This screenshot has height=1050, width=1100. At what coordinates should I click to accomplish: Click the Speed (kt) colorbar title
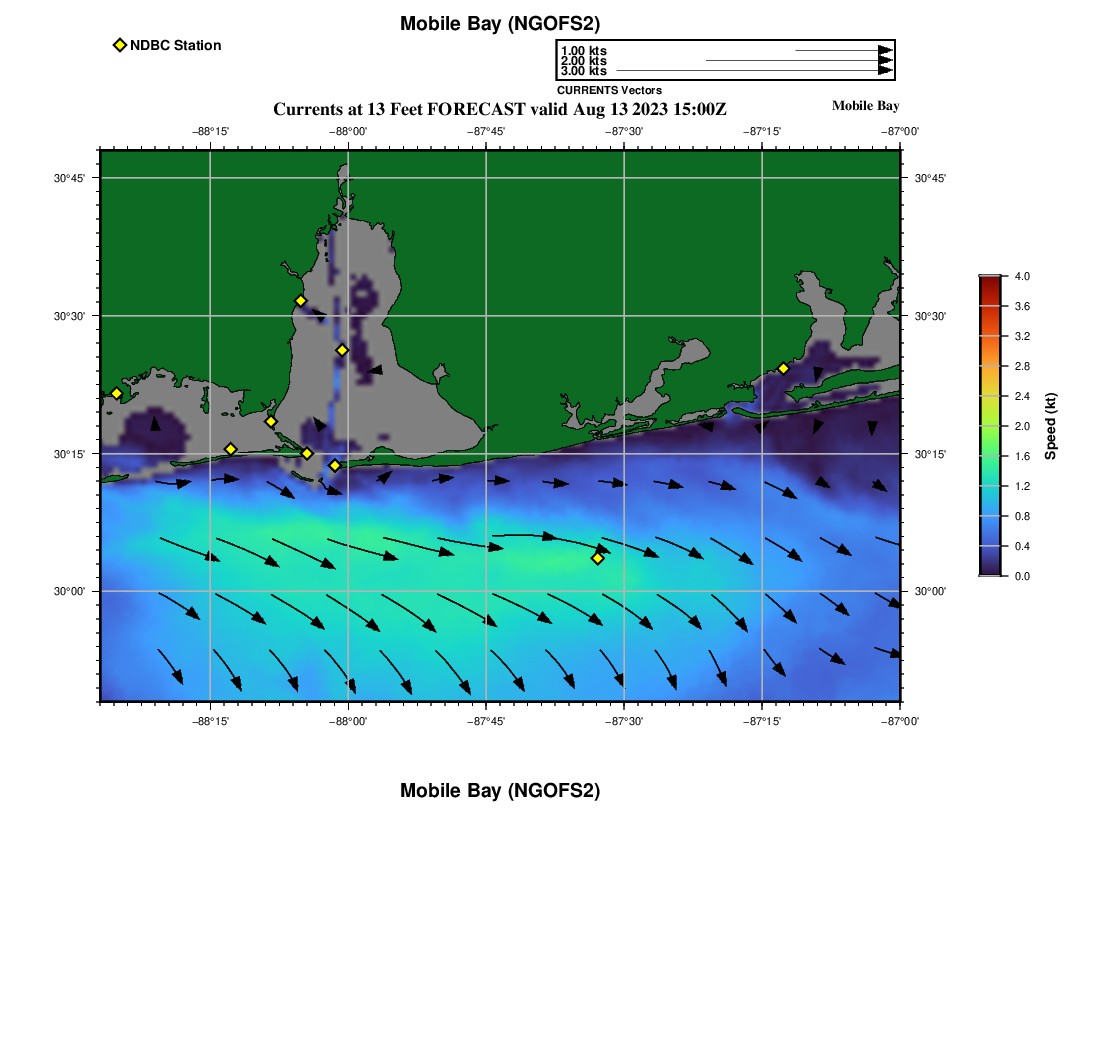click(1050, 426)
